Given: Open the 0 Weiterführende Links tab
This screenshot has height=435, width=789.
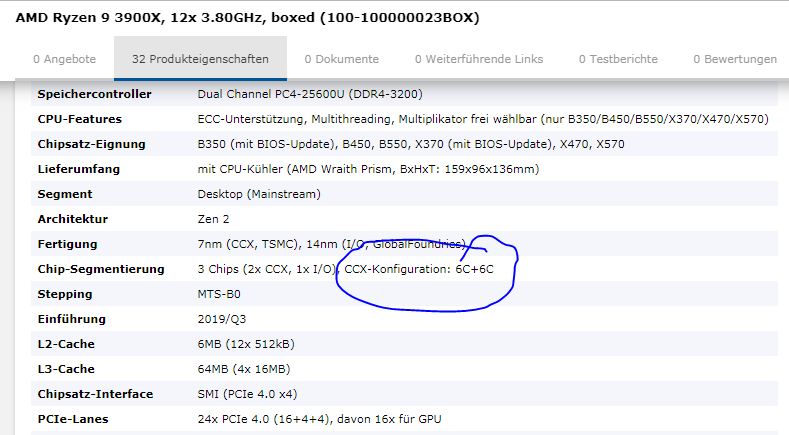Looking at the screenshot, I should pos(479,59).
